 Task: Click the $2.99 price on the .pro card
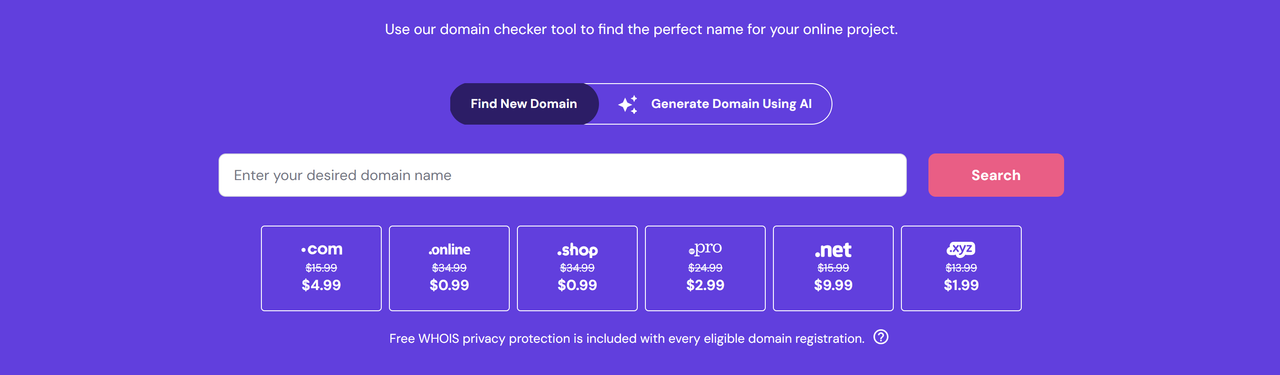tap(705, 285)
